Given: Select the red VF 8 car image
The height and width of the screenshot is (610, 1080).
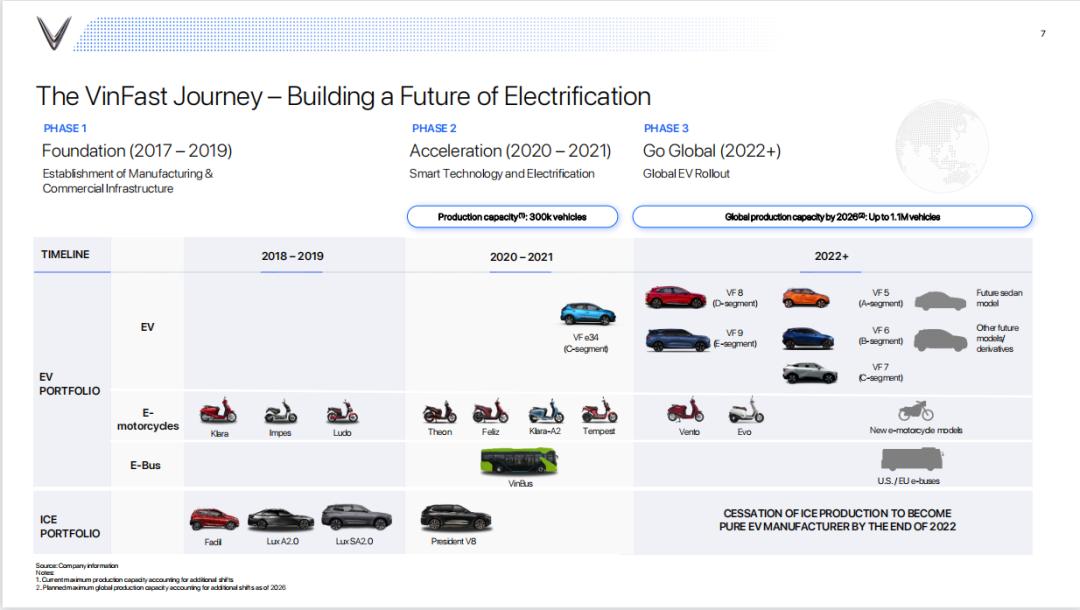Looking at the screenshot, I should (676, 297).
